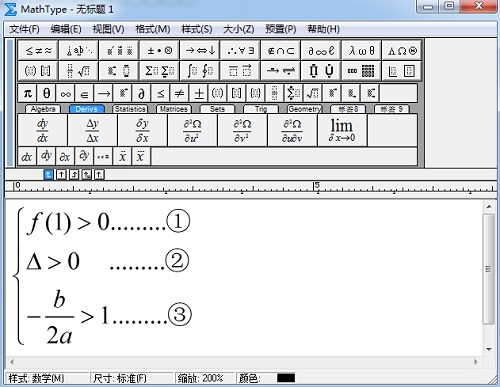500x387 pixels.
Task: Insert the lim δx→0 expression
Action: pos(342,130)
